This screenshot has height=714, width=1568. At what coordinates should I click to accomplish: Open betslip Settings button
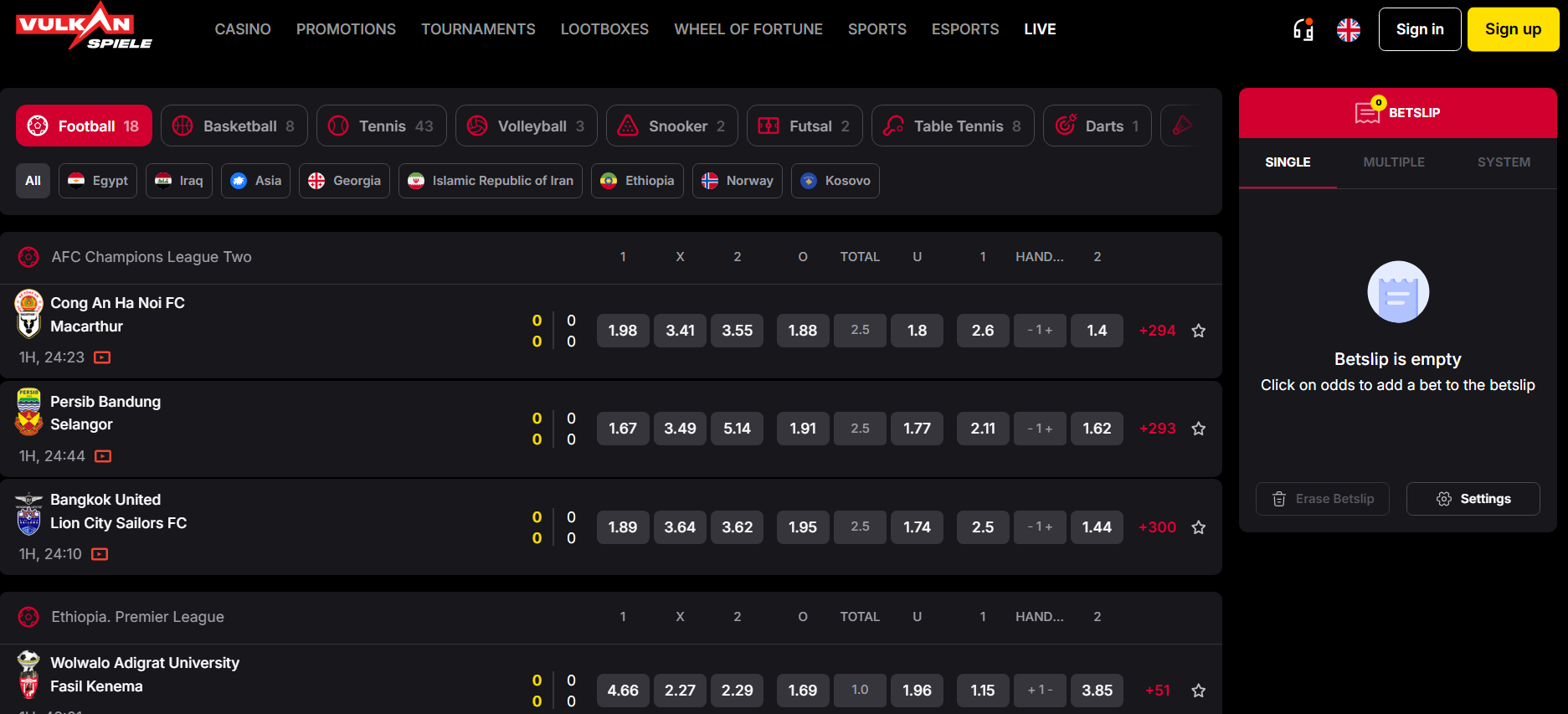[x=1473, y=499]
